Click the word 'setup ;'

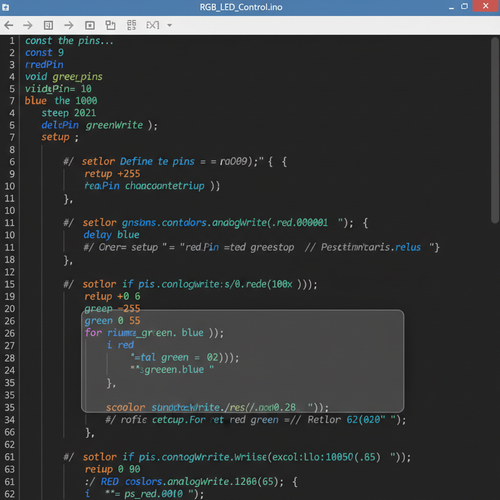click(x=60, y=137)
